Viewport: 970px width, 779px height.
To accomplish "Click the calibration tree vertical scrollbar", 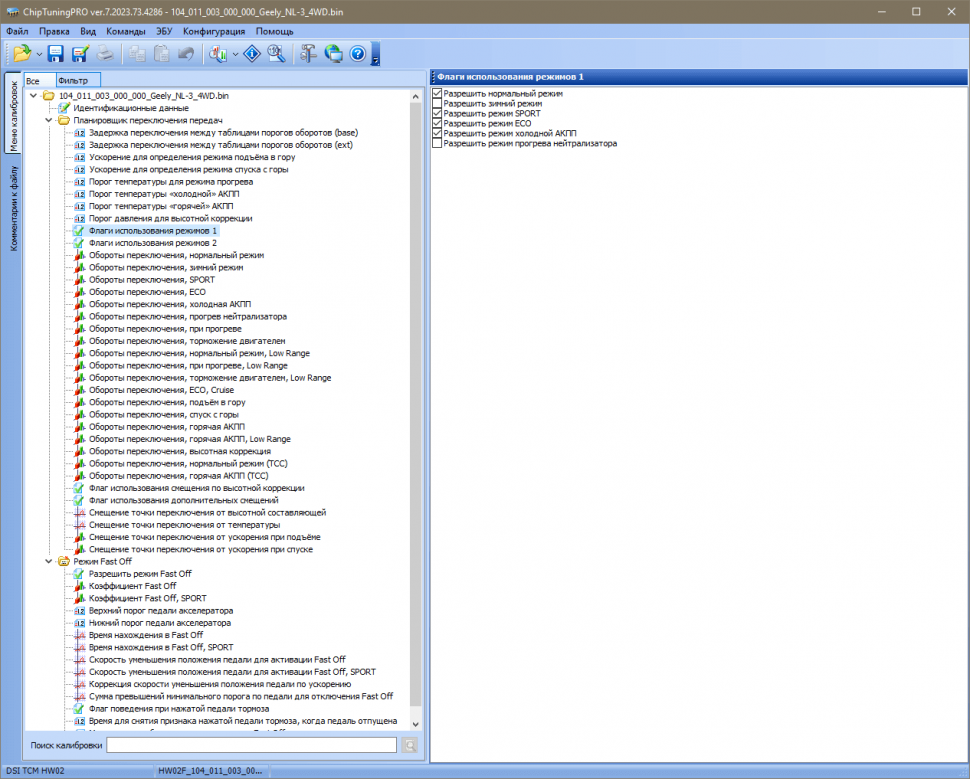I will (x=417, y=400).
